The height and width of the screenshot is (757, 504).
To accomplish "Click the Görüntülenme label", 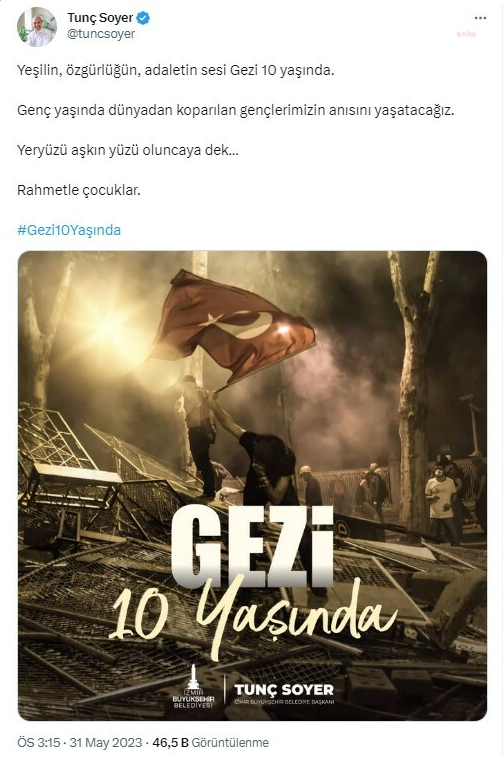I will pyautogui.click(x=230, y=743).
